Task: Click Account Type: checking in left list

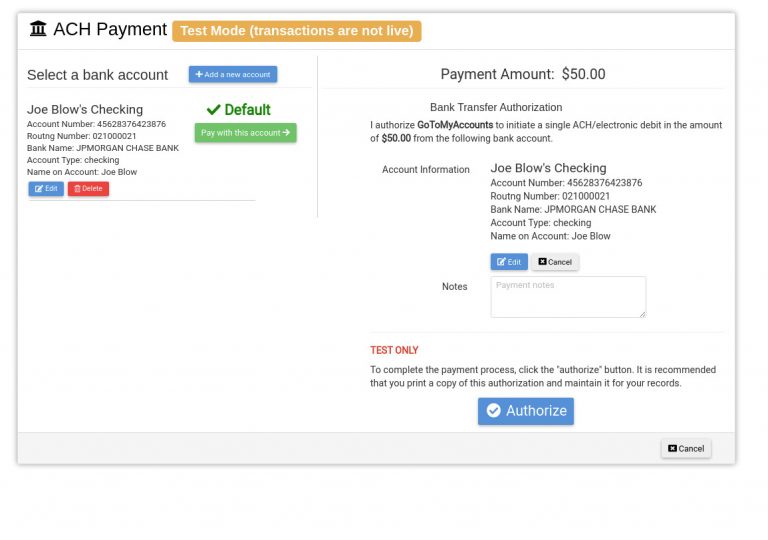Action: pos(73,160)
